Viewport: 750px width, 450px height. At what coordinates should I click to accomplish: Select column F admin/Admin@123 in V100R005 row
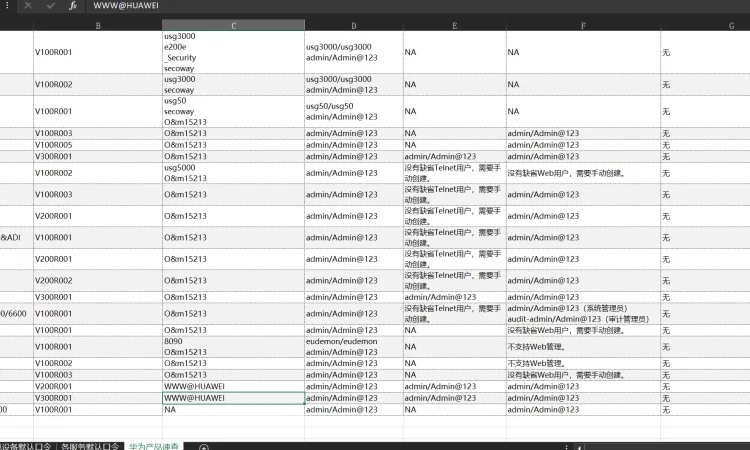[x=583, y=145]
